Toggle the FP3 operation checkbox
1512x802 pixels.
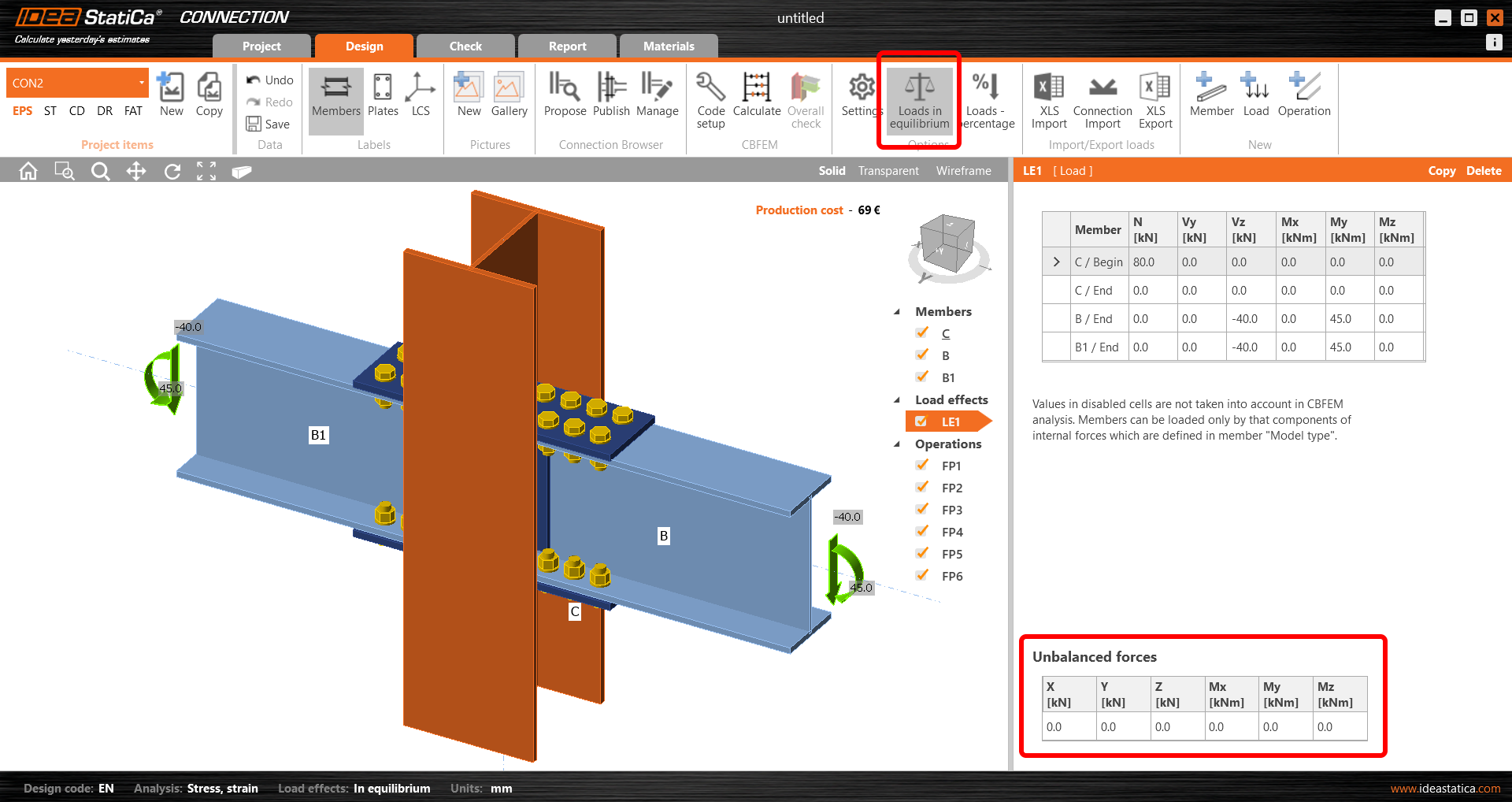(922, 510)
